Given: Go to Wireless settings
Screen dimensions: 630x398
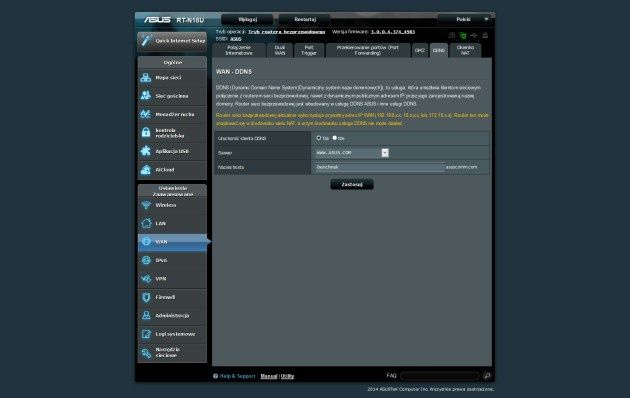Looking at the screenshot, I should click(x=172, y=205).
